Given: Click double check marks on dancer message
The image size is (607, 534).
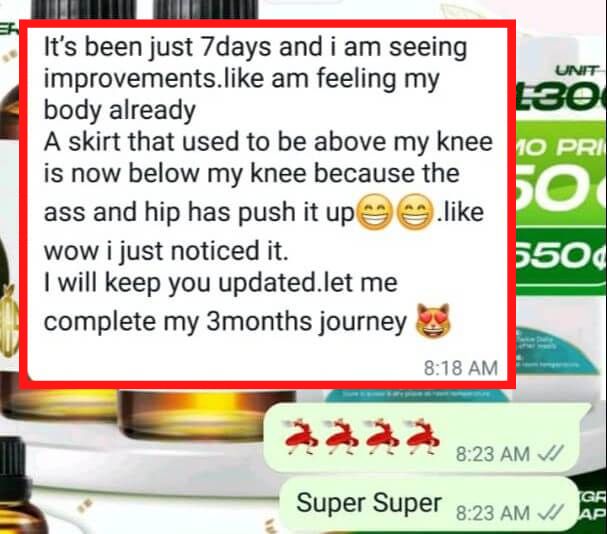Looking at the screenshot, I should click(551, 453).
